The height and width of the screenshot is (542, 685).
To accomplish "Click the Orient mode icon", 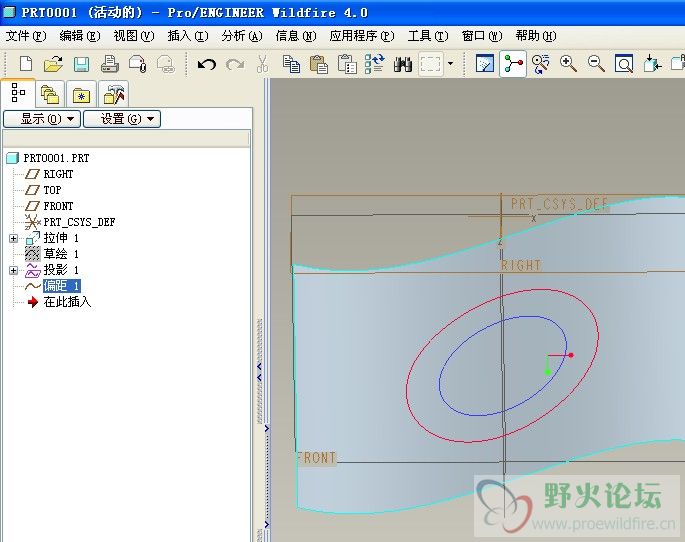I will point(541,64).
